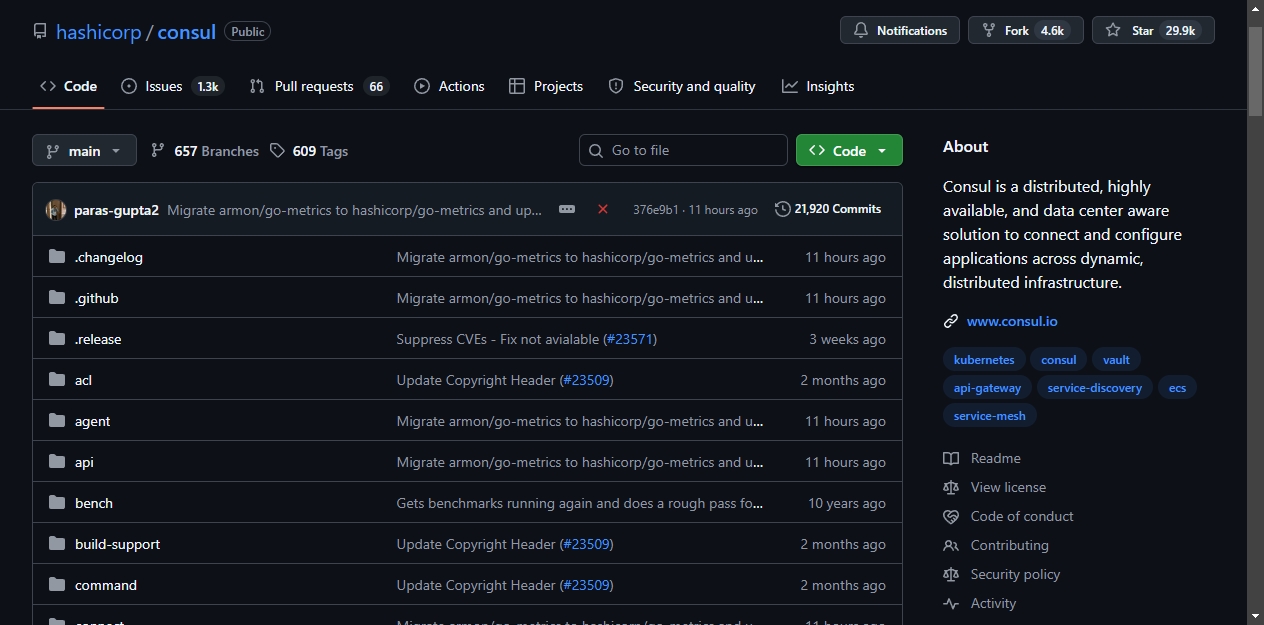This screenshot has height=625, width=1264.
Task: Open #23571 link in .release row
Action: coord(630,339)
